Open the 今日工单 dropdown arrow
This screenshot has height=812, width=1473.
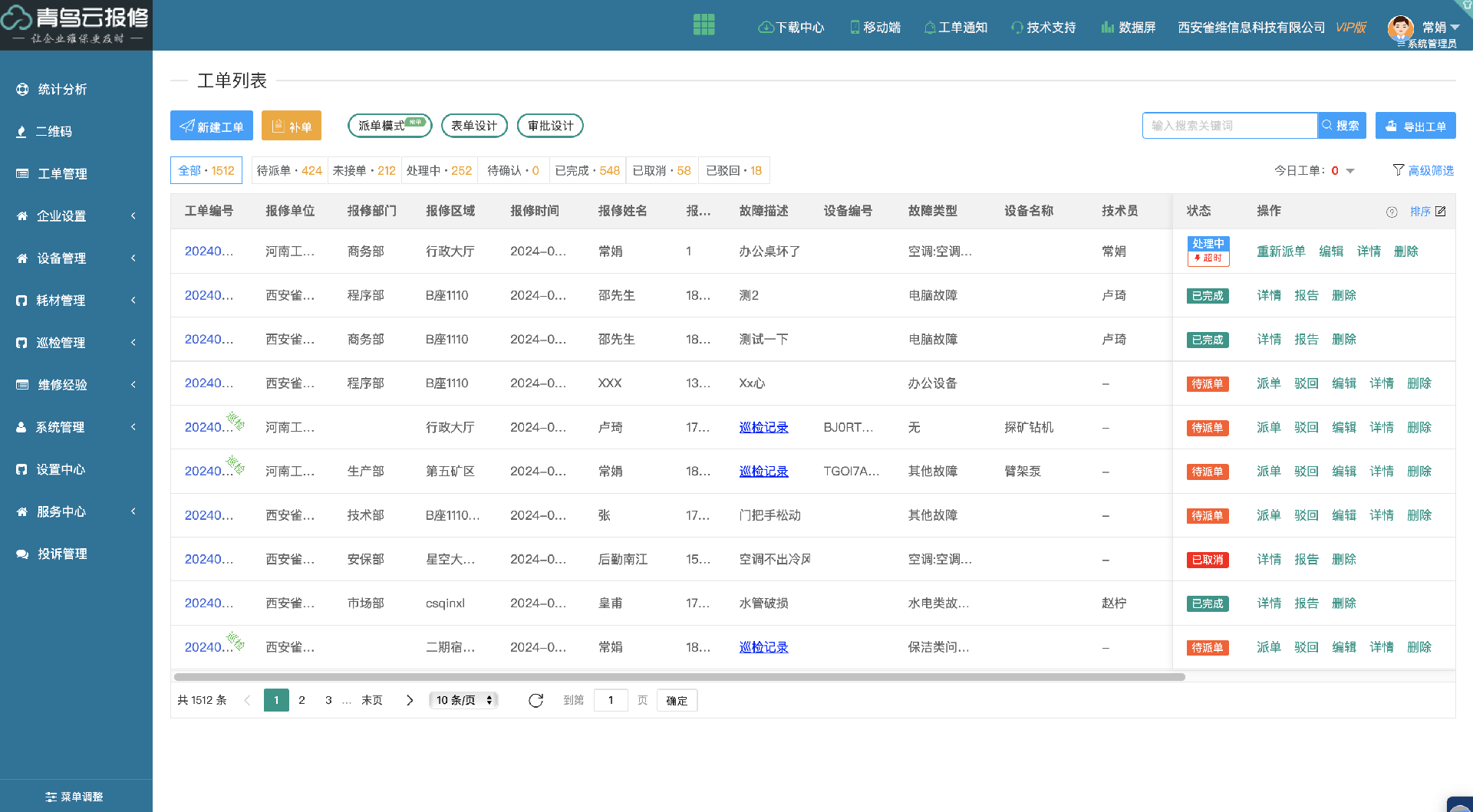(x=1350, y=171)
